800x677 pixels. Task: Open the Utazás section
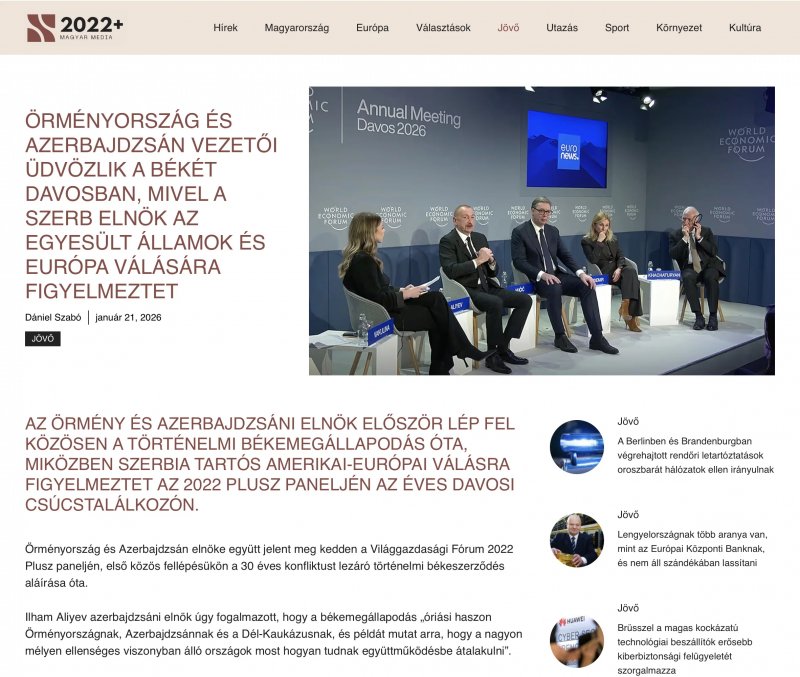[562, 28]
